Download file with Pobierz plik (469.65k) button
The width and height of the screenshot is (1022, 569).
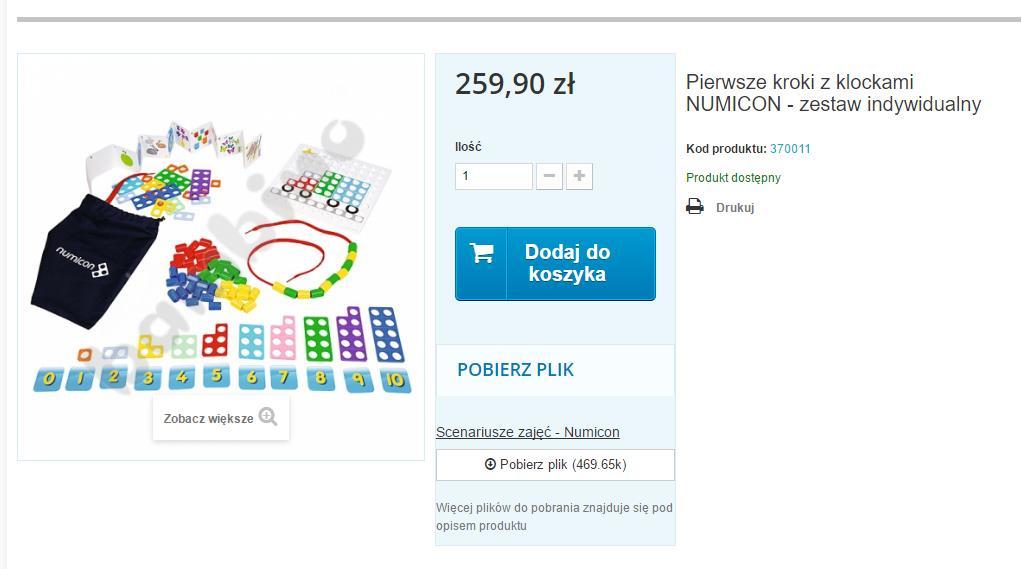click(x=555, y=465)
